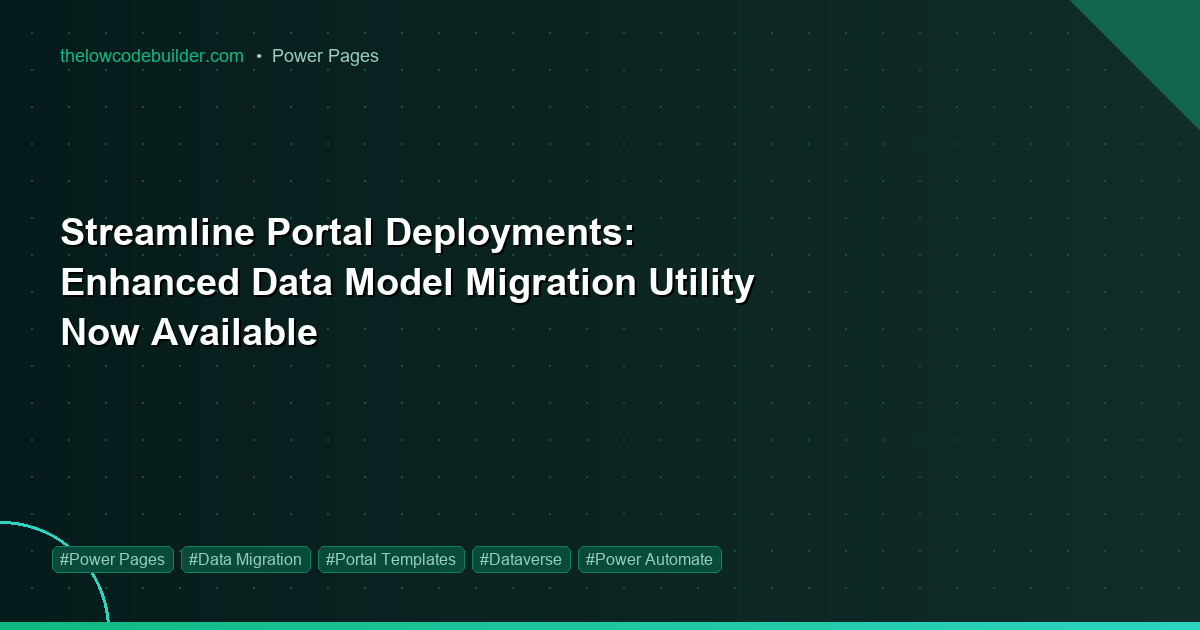Choose the #Dataverse tag
The image size is (1200, 630).
coord(521,560)
